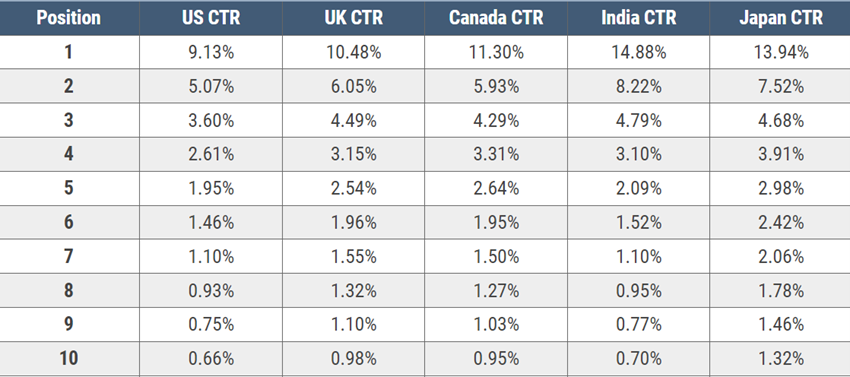Click the Position column header
This screenshot has height=377, width=850.
click(x=69, y=18)
